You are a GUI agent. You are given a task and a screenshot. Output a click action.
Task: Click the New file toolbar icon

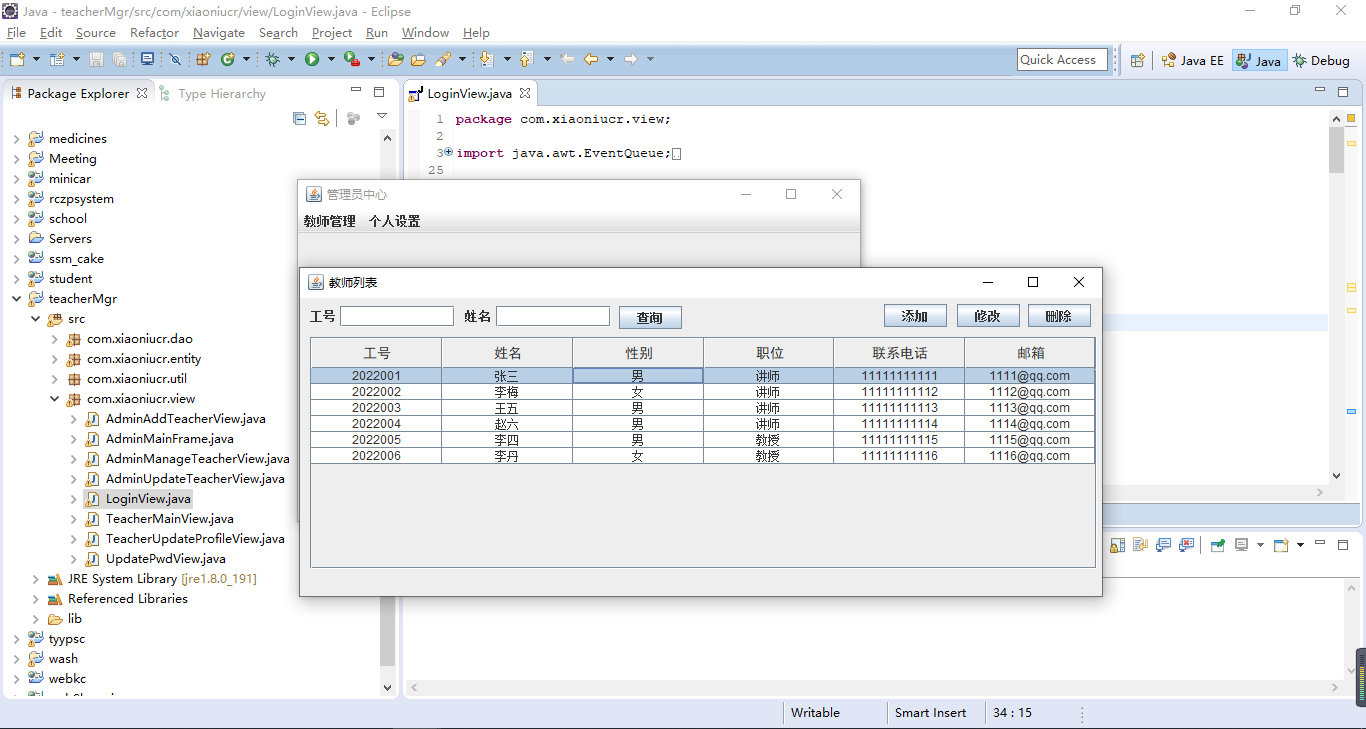pos(17,59)
